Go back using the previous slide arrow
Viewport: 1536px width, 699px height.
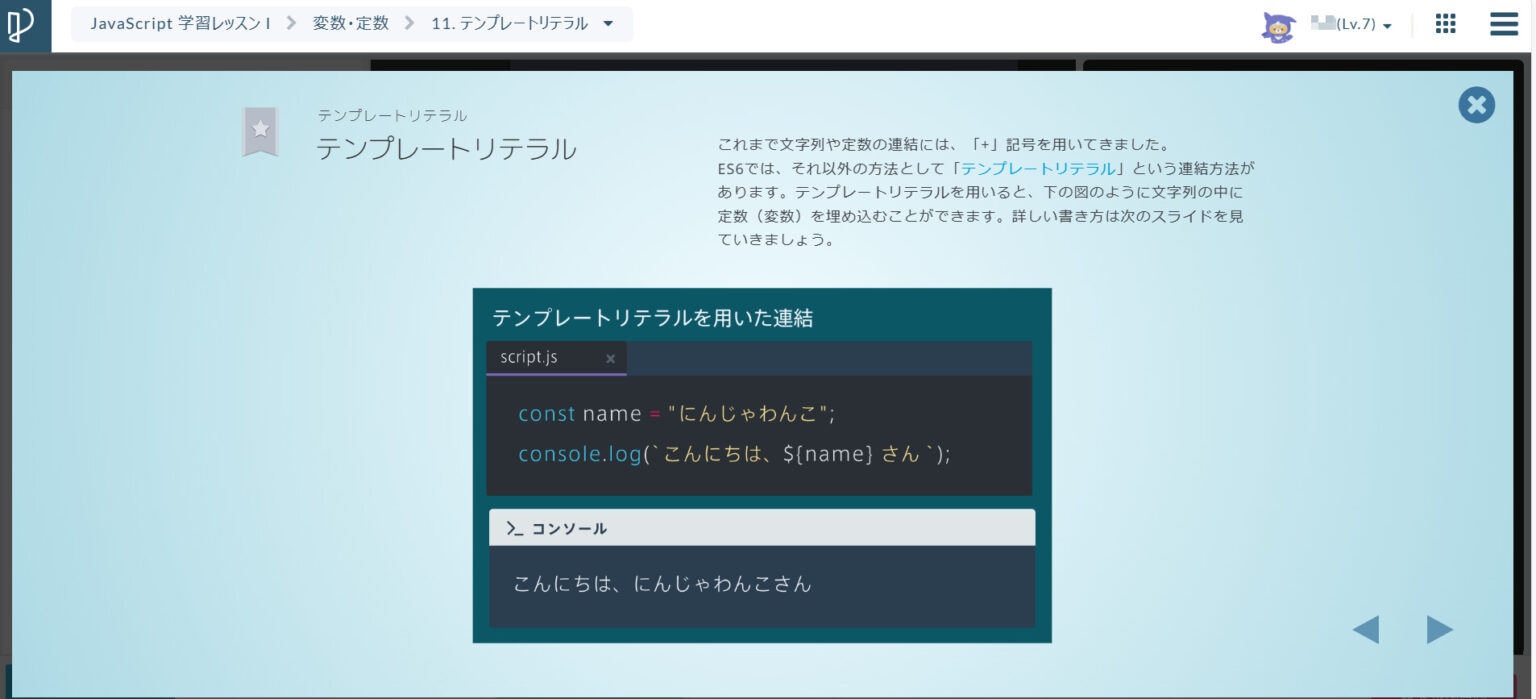[1366, 629]
